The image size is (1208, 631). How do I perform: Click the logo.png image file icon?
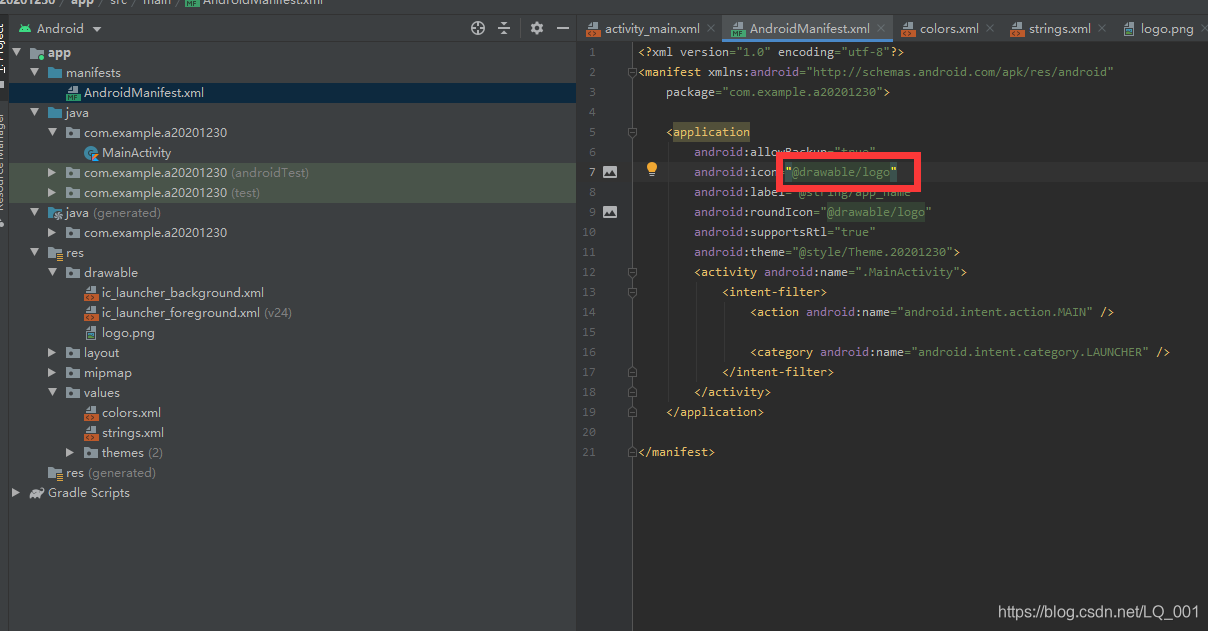click(x=92, y=333)
